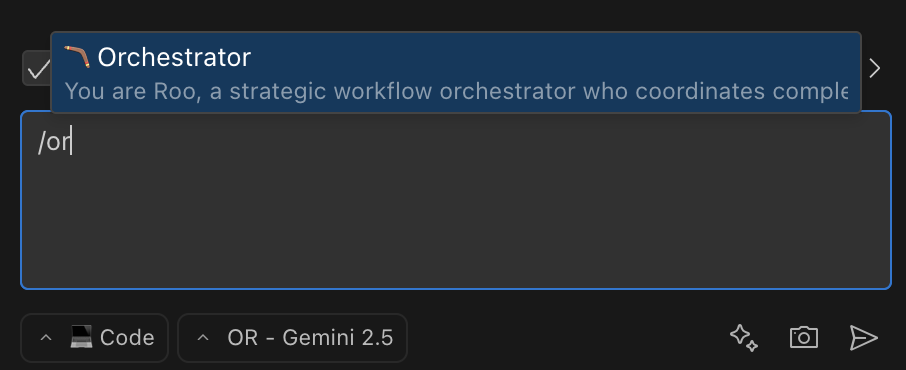
Task: Click the laptop icon in the mode selector
Action: coord(81,337)
